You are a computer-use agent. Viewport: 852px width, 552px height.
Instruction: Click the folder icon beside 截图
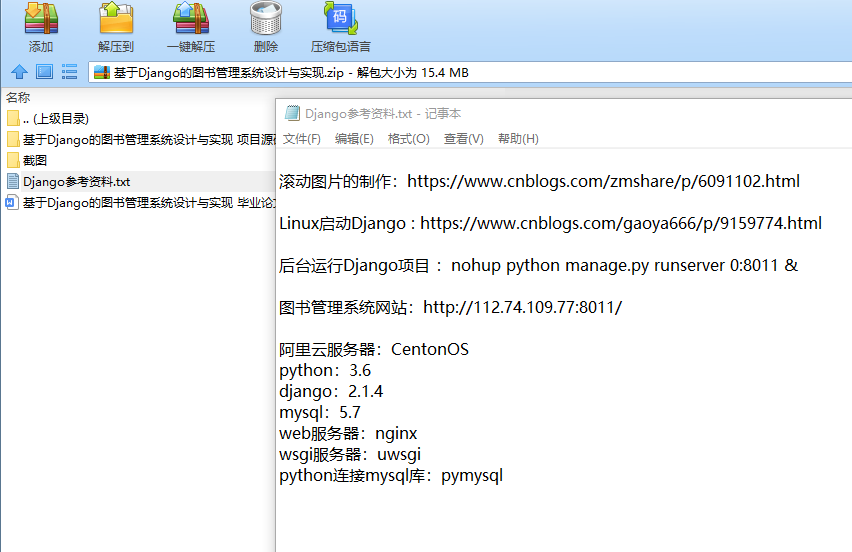coord(13,160)
